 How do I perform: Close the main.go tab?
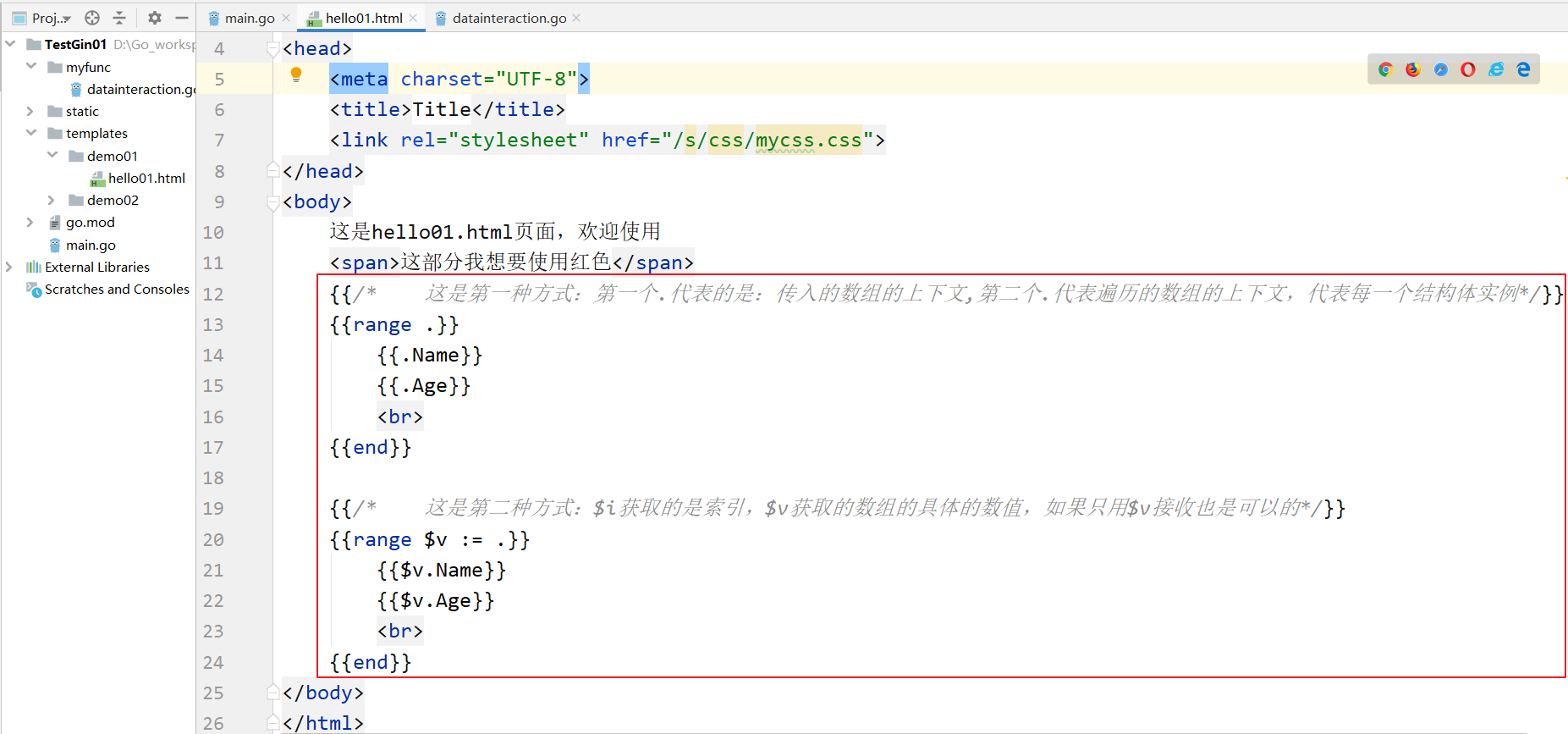click(x=286, y=18)
